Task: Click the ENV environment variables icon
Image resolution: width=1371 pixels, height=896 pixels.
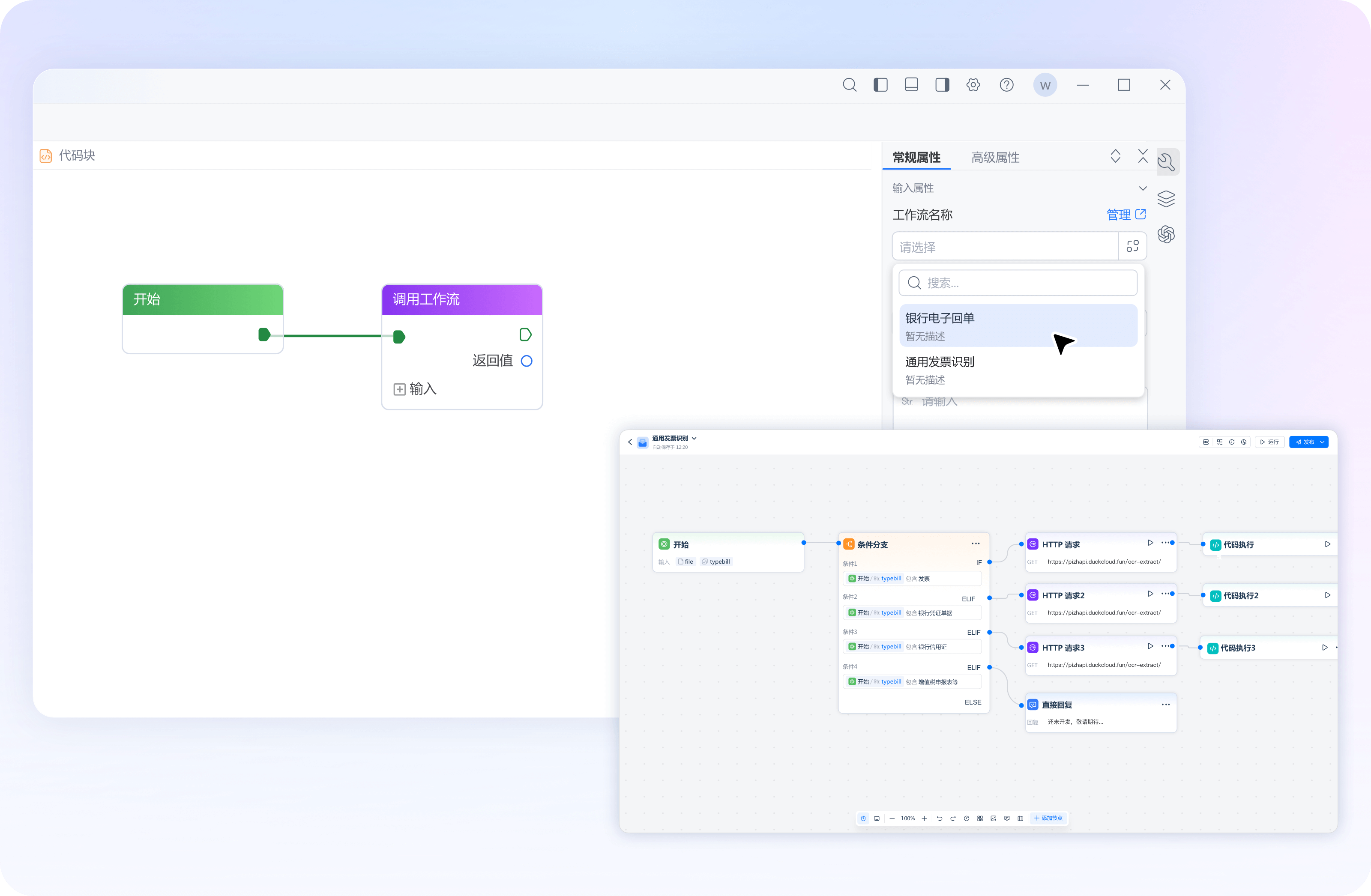Action: [1207, 442]
